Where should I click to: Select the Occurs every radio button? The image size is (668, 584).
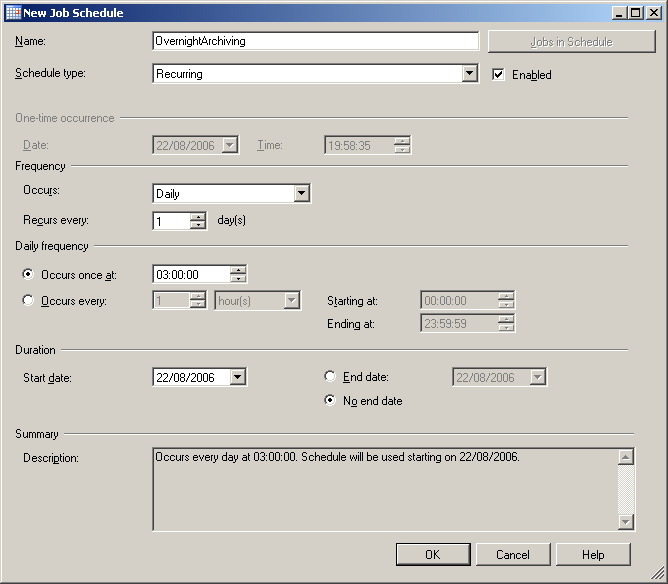[28, 300]
